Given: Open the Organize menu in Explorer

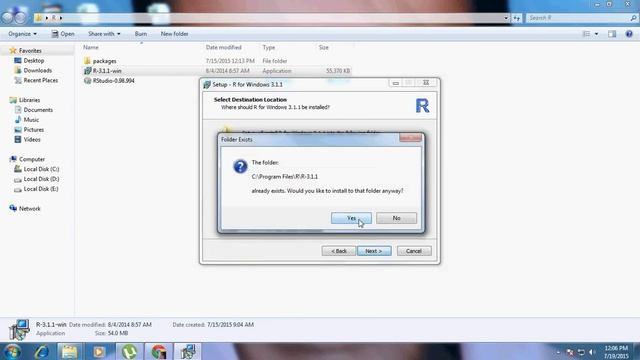Looking at the screenshot, I should tap(22, 34).
